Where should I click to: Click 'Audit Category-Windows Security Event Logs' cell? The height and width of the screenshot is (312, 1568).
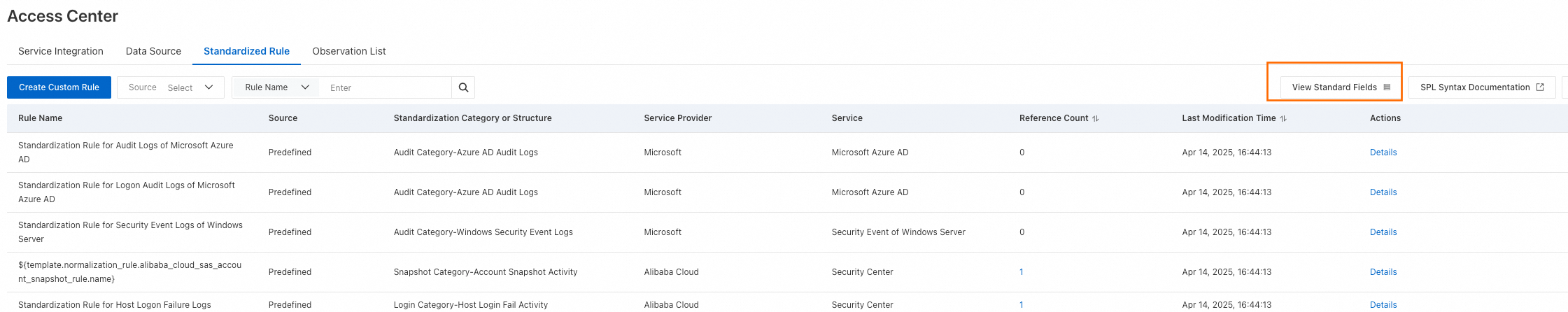483,232
